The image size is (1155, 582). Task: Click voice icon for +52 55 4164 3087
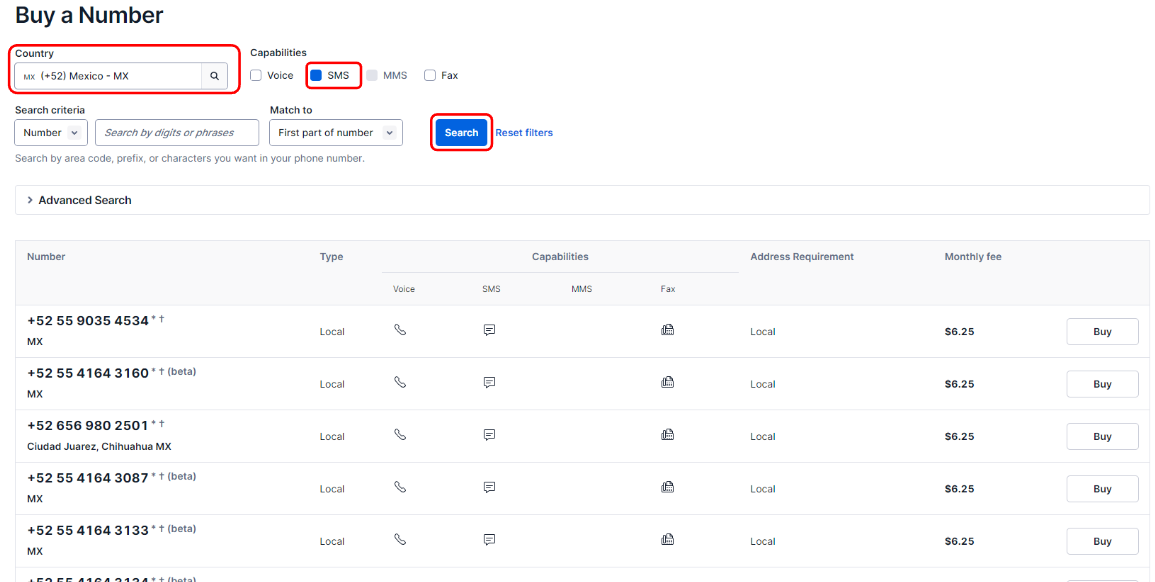click(x=400, y=488)
